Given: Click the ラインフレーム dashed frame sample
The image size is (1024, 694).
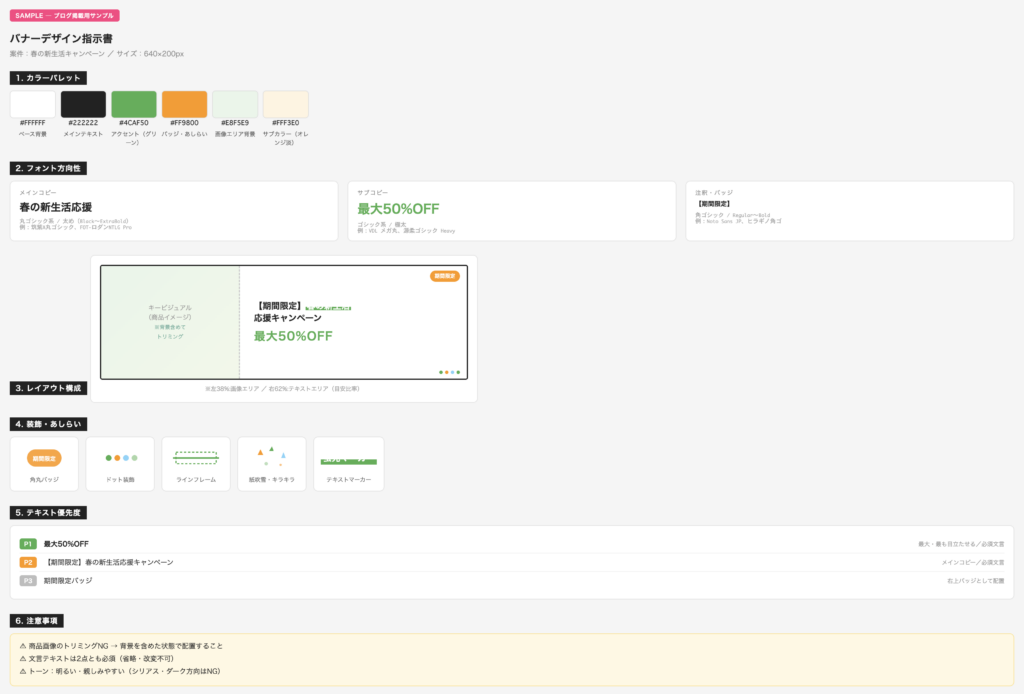Looking at the screenshot, I should (x=196, y=459).
